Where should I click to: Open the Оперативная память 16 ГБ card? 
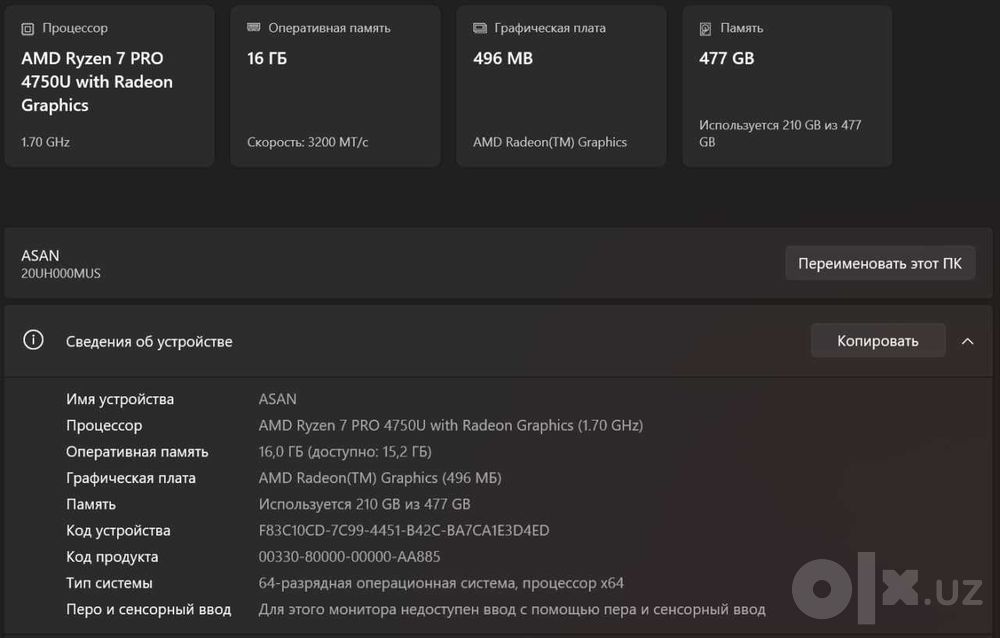[x=335, y=86]
